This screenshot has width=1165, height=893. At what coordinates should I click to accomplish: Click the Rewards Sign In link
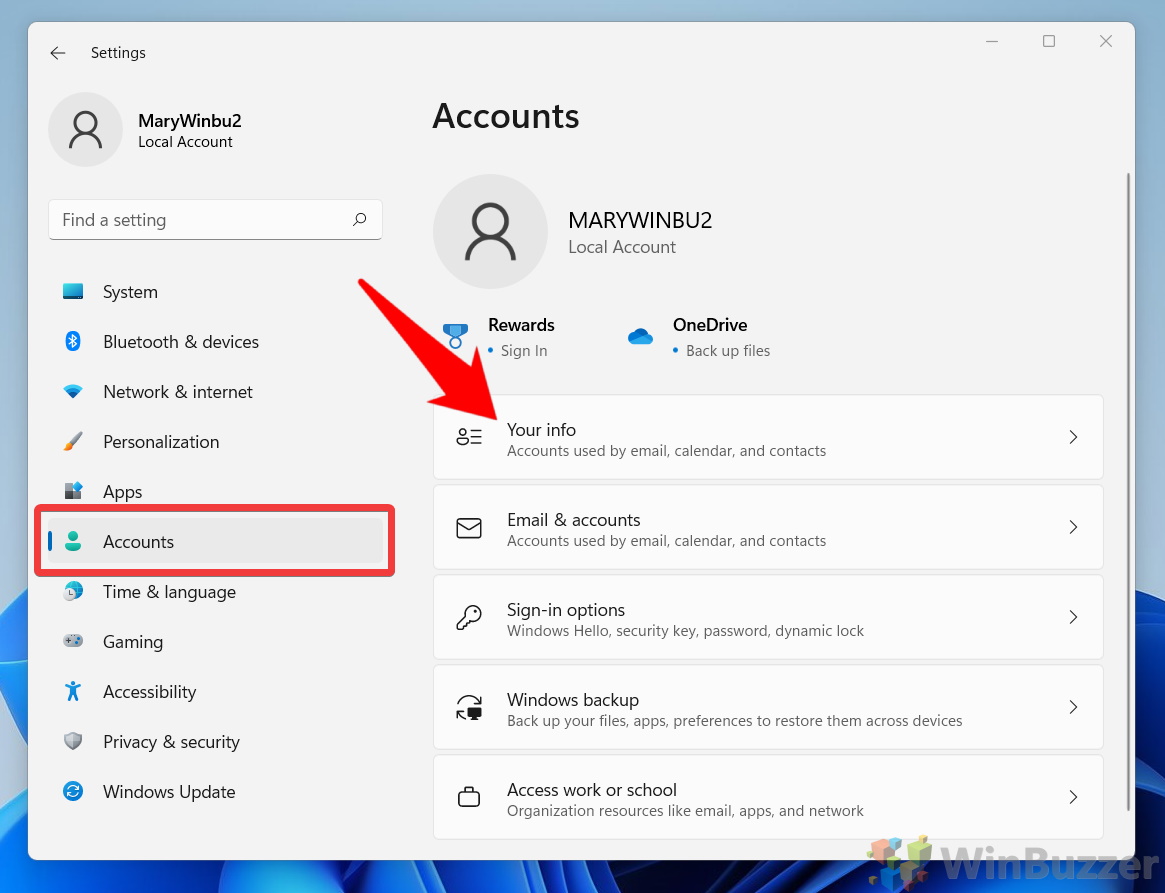click(524, 351)
